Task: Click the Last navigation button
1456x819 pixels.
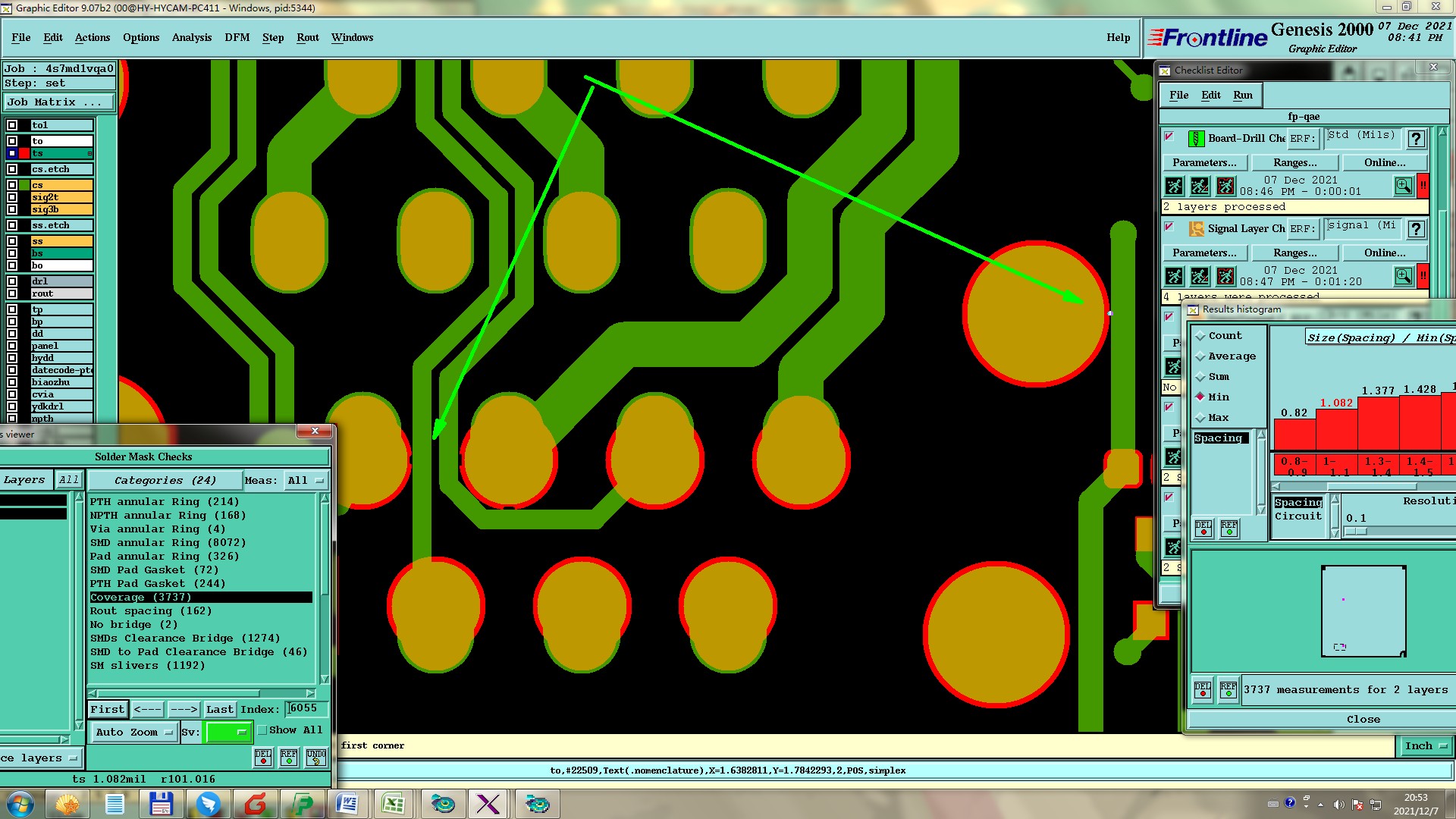Action: [x=219, y=710]
